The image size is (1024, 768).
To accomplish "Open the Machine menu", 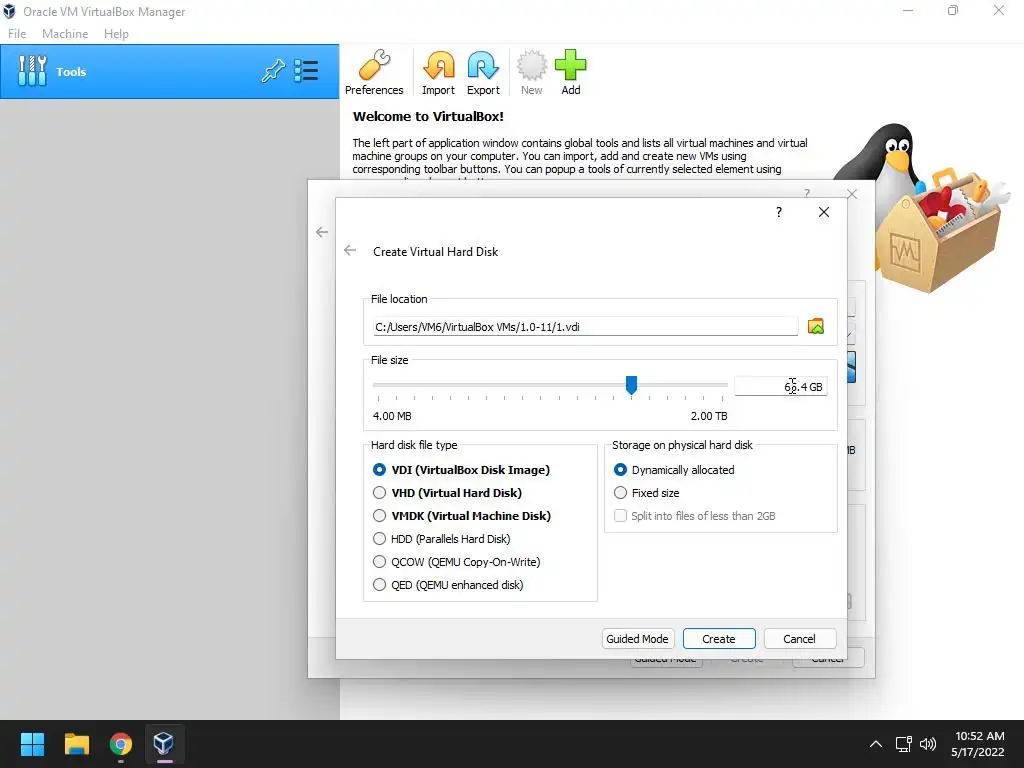I will [x=65, y=34].
